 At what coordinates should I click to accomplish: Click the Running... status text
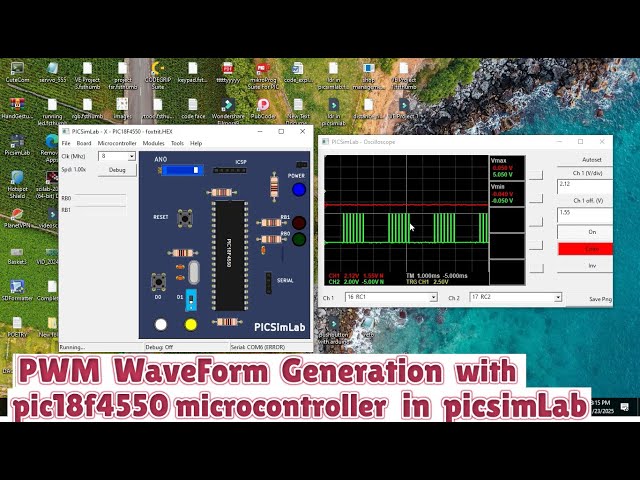click(72, 347)
